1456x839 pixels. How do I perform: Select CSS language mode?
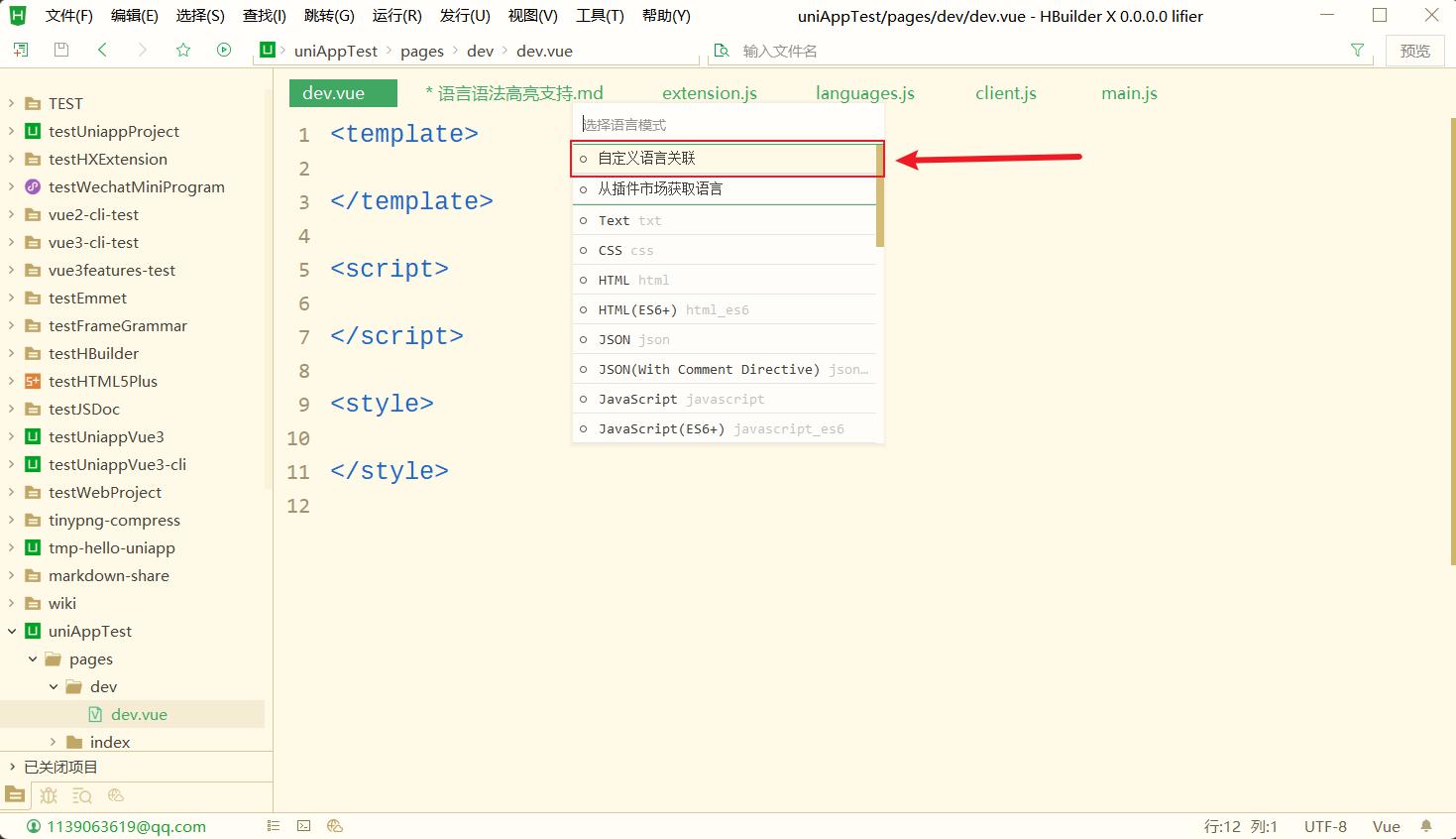725,250
